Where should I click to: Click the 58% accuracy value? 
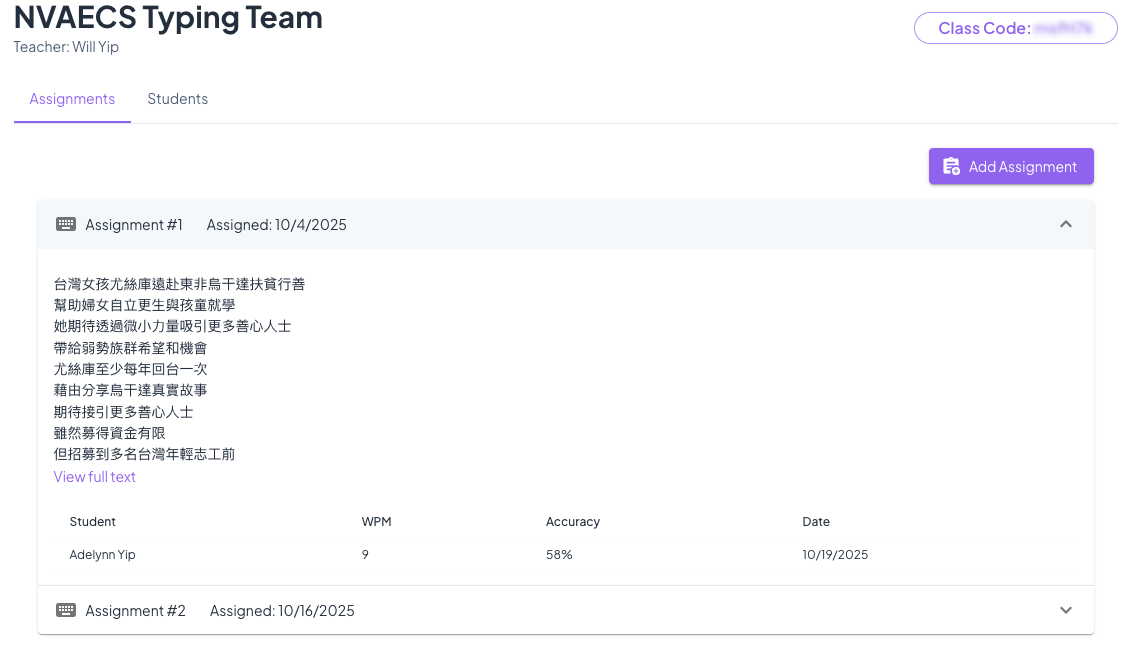[x=559, y=555]
